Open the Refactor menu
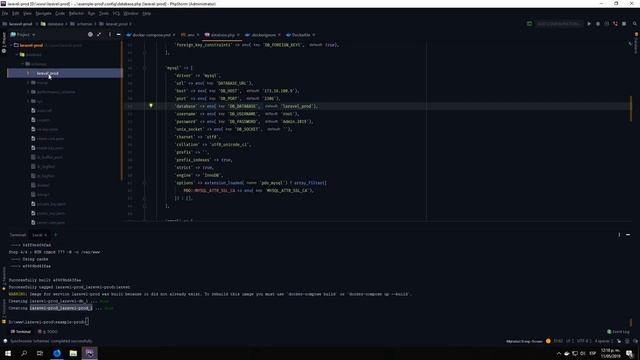This screenshot has height=360, width=640. coord(76,13)
